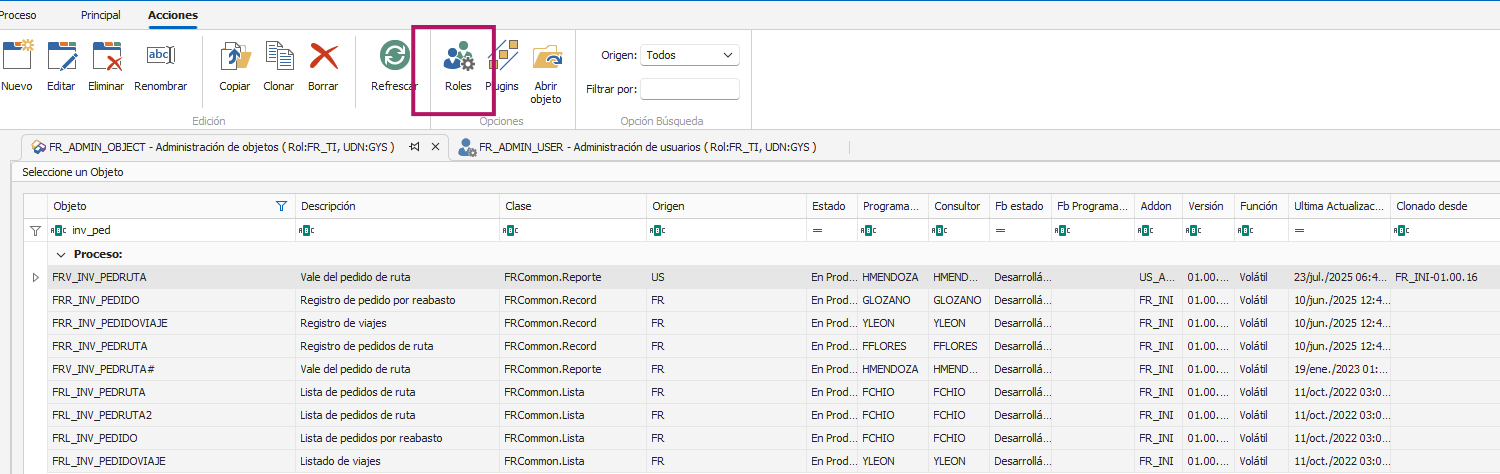Click the Copiar icon
1500x474 pixels.
point(235,58)
